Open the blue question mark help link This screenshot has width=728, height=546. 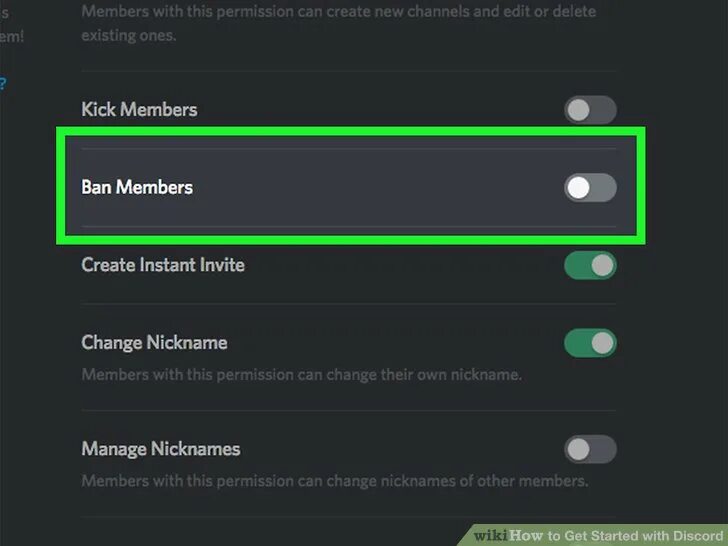(3, 84)
